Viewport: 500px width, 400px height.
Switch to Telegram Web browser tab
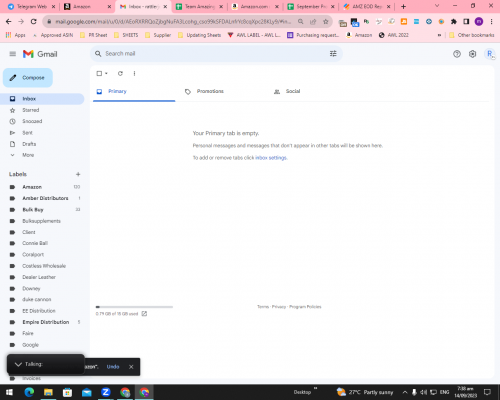tap(32, 7)
